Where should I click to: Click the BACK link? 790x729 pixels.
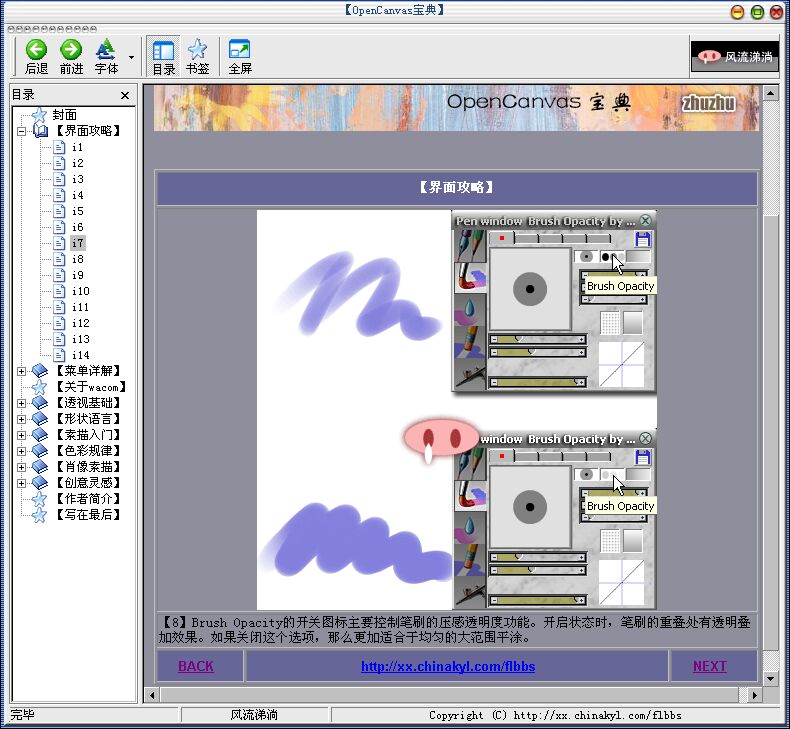tap(195, 666)
